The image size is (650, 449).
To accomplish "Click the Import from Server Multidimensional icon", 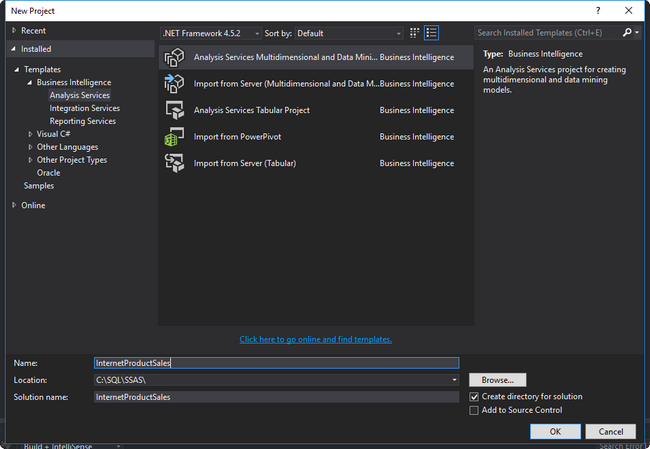I will tap(174, 84).
